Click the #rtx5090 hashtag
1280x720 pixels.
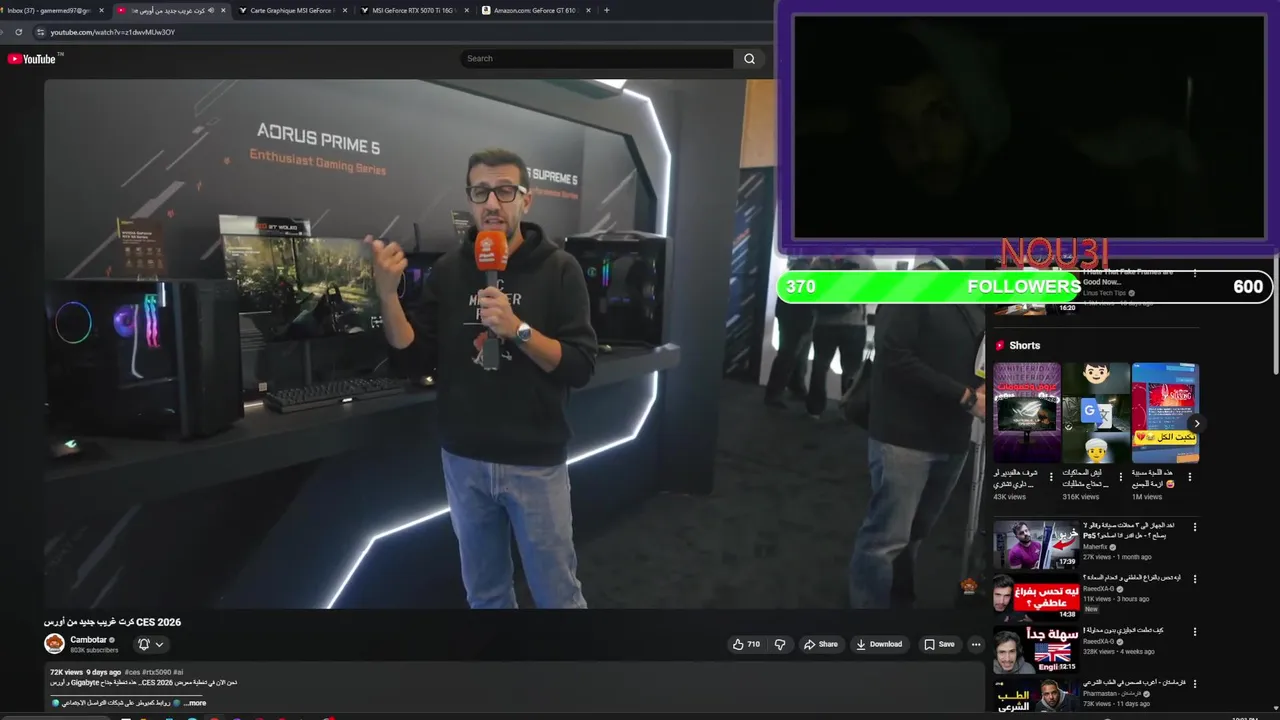pyautogui.click(x=156, y=672)
